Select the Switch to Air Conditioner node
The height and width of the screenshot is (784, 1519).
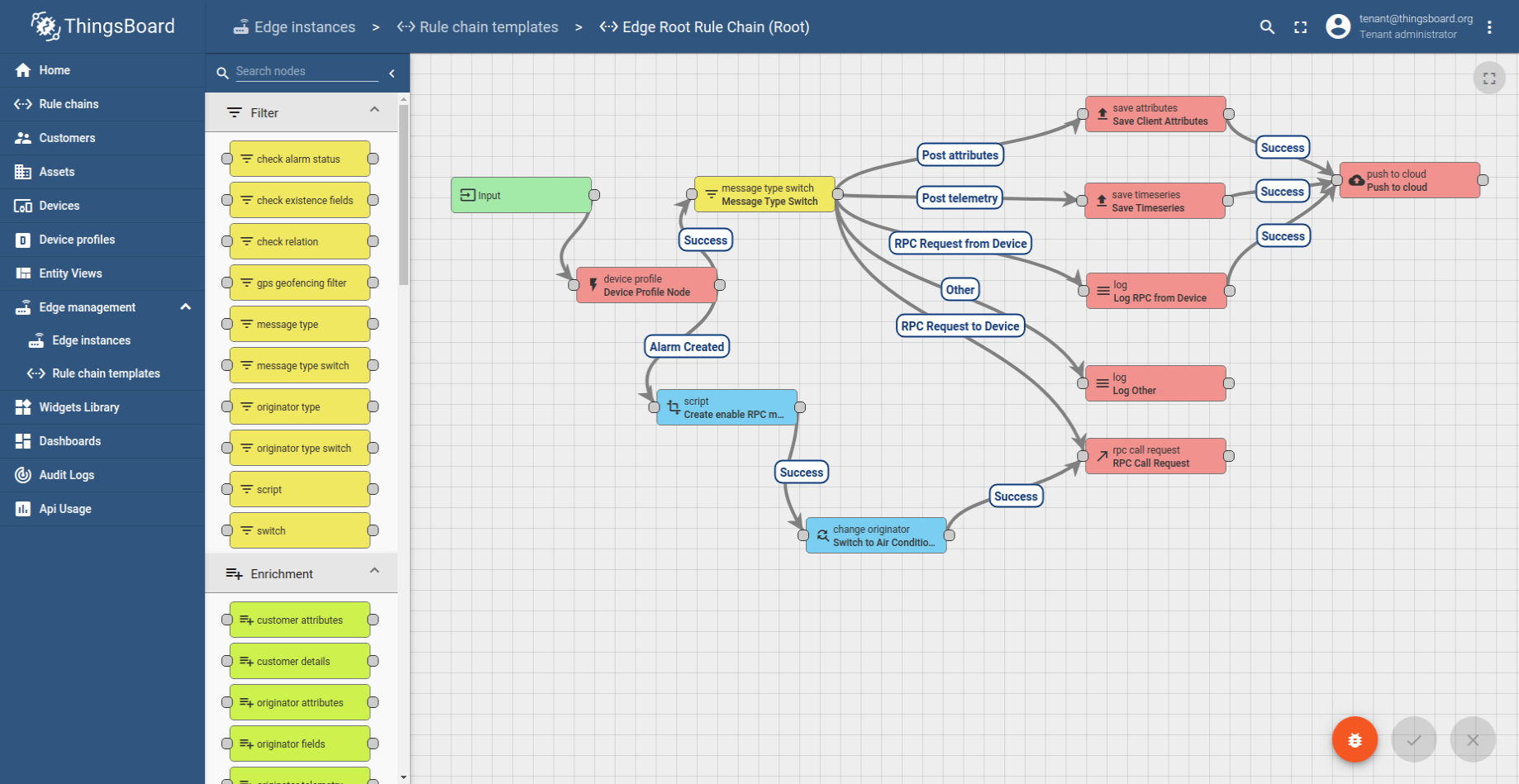(x=876, y=535)
